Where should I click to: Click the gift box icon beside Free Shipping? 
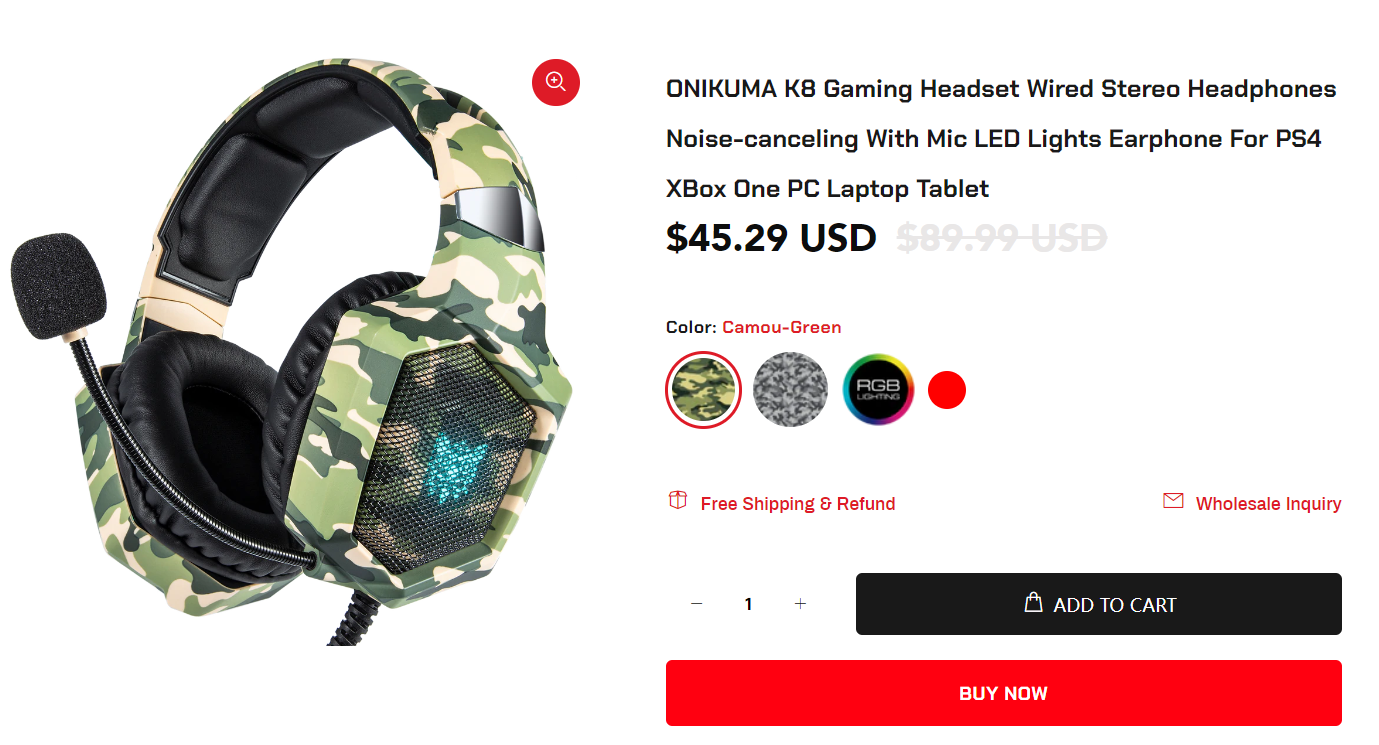(678, 500)
